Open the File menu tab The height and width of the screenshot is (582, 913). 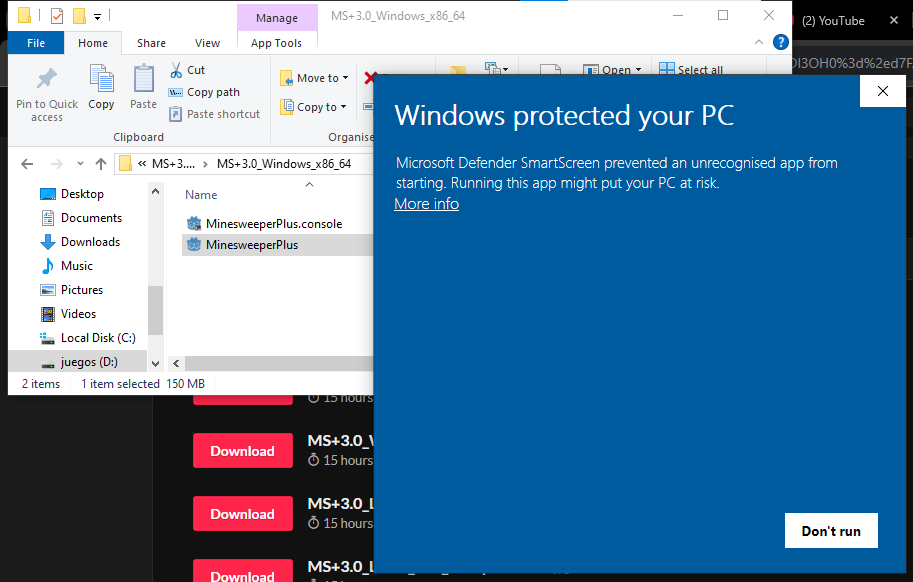click(x=36, y=43)
